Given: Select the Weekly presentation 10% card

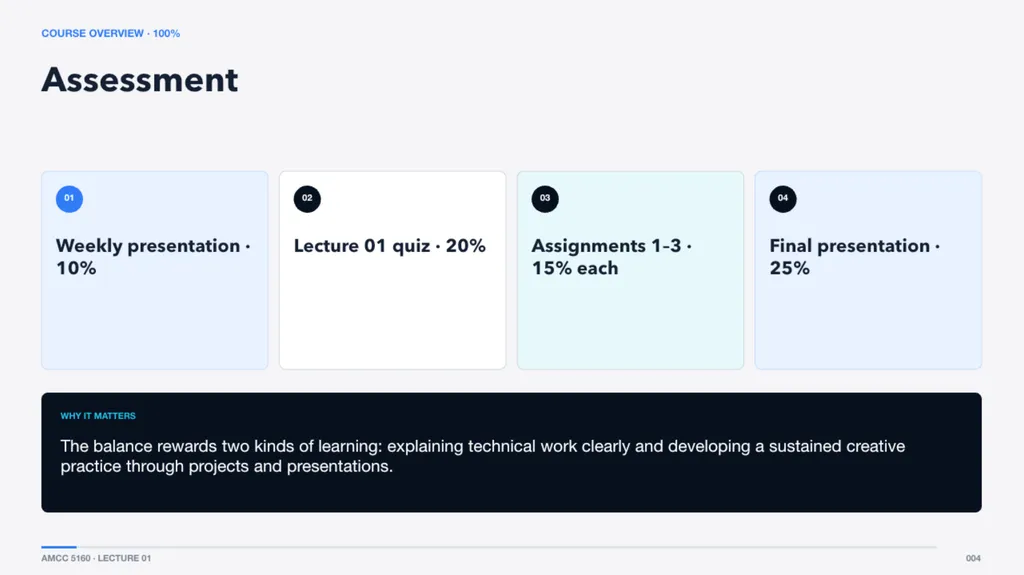Looking at the screenshot, I should [x=155, y=271].
